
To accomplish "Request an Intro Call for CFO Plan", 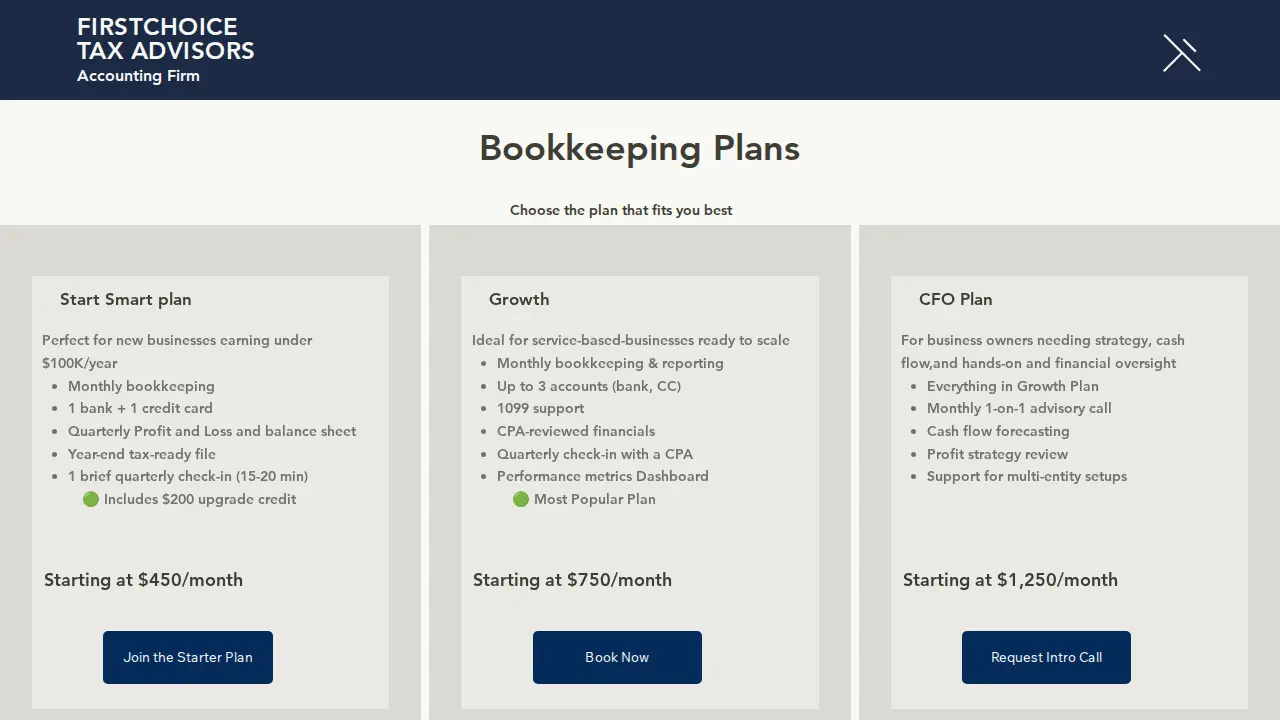I will [x=1046, y=657].
